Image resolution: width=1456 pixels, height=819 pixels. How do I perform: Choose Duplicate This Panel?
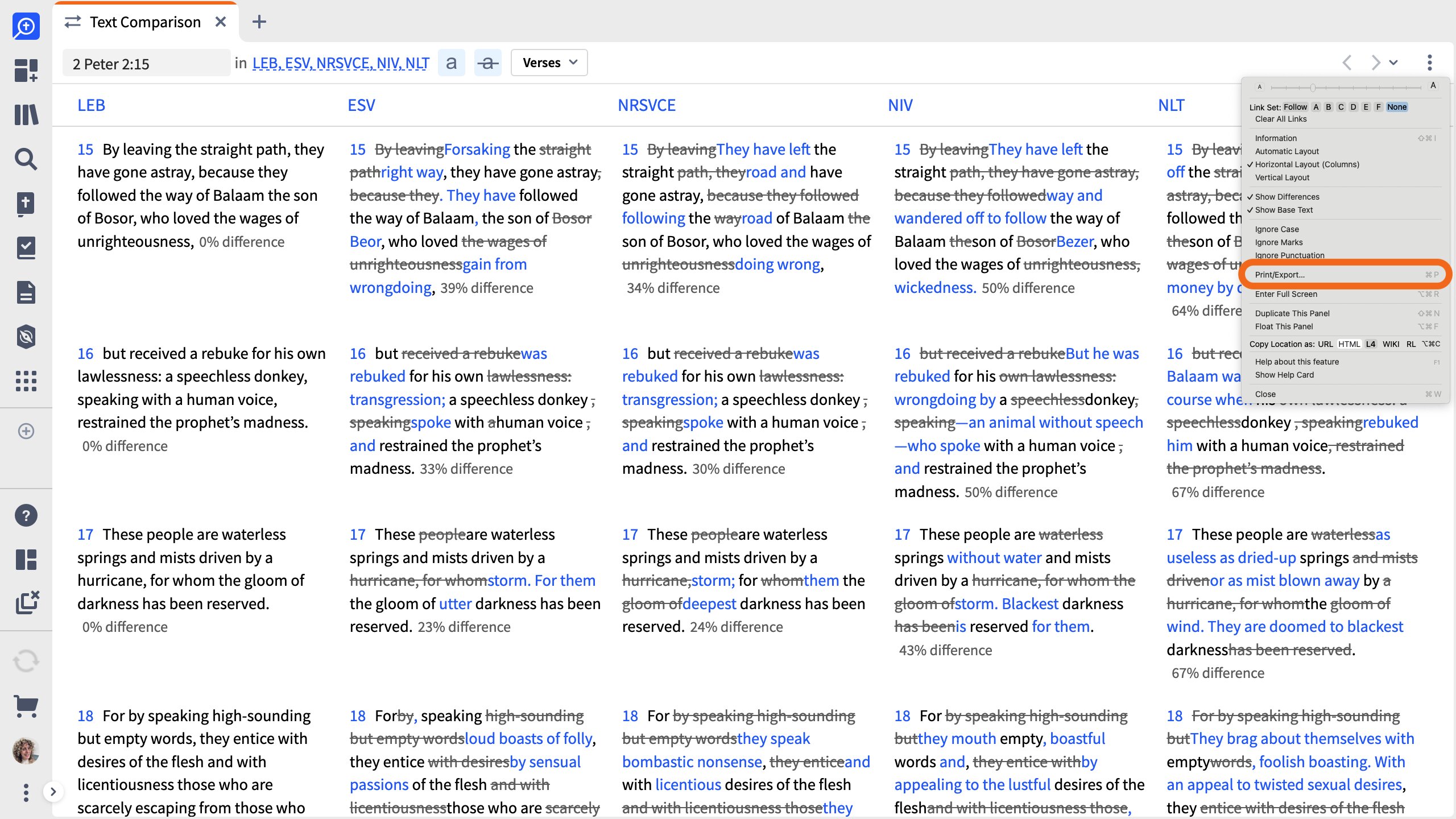(1346, 313)
